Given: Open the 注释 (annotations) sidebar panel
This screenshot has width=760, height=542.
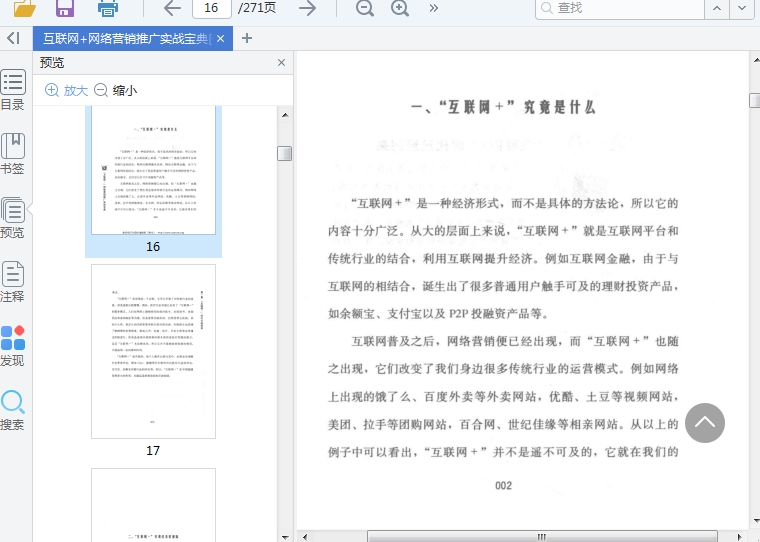Looking at the screenshot, I should click(13, 282).
